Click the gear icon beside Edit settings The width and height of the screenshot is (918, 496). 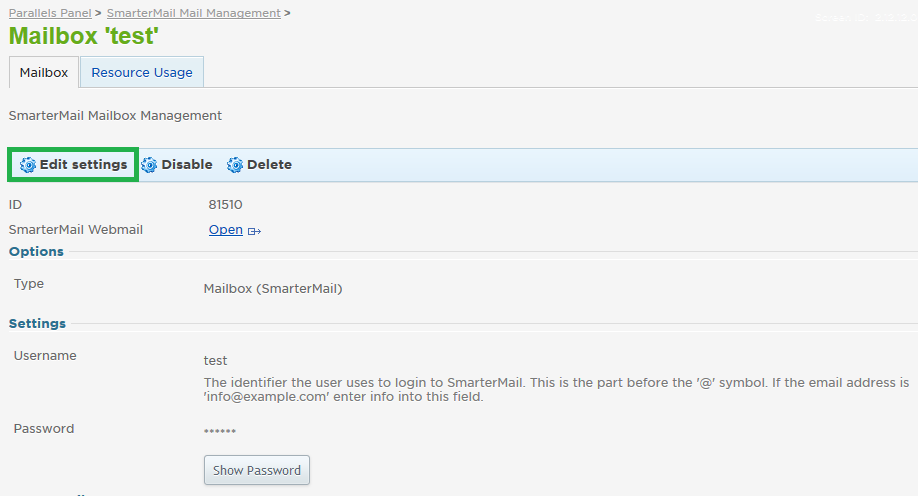click(x=28, y=165)
